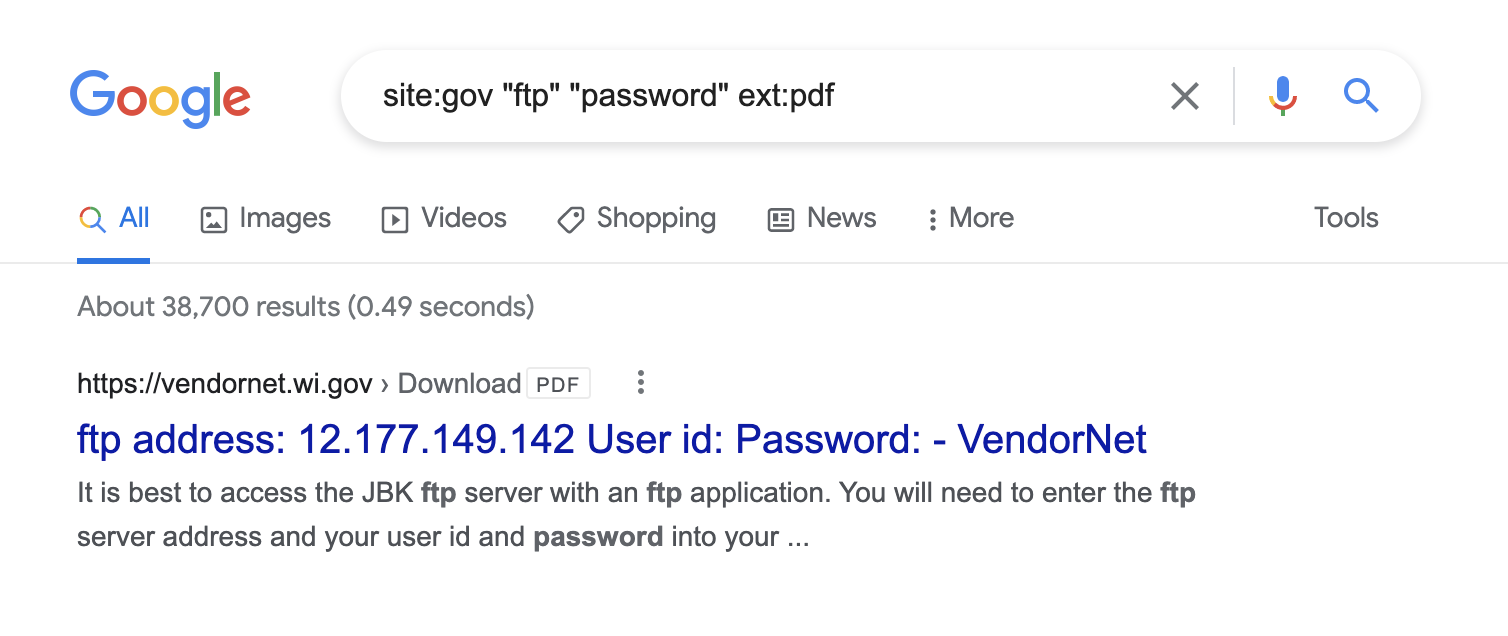The height and width of the screenshot is (636, 1508).
Task: Click the Shopping tab tag icon
Action: (571, 219)
